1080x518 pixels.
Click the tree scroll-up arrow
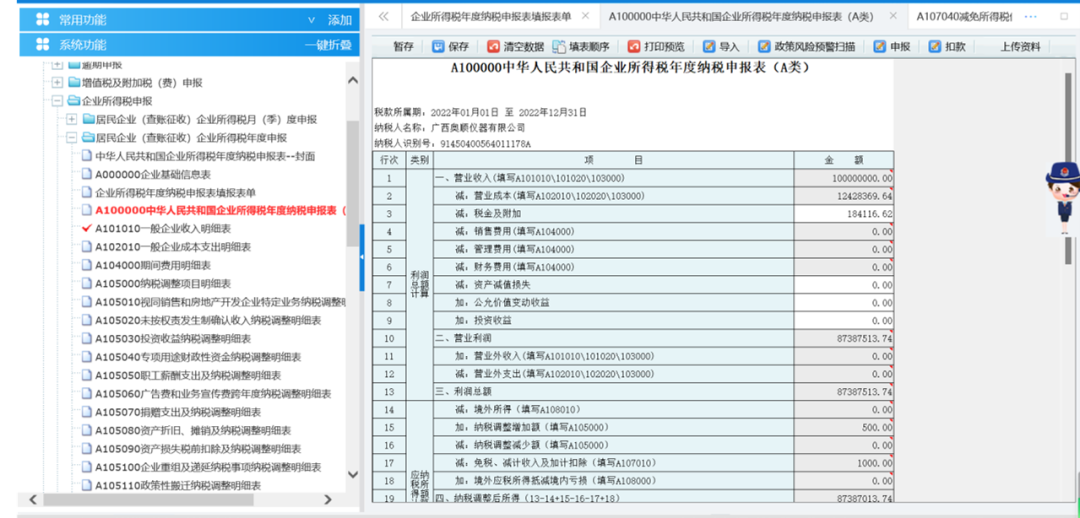[x=353, y=81]
